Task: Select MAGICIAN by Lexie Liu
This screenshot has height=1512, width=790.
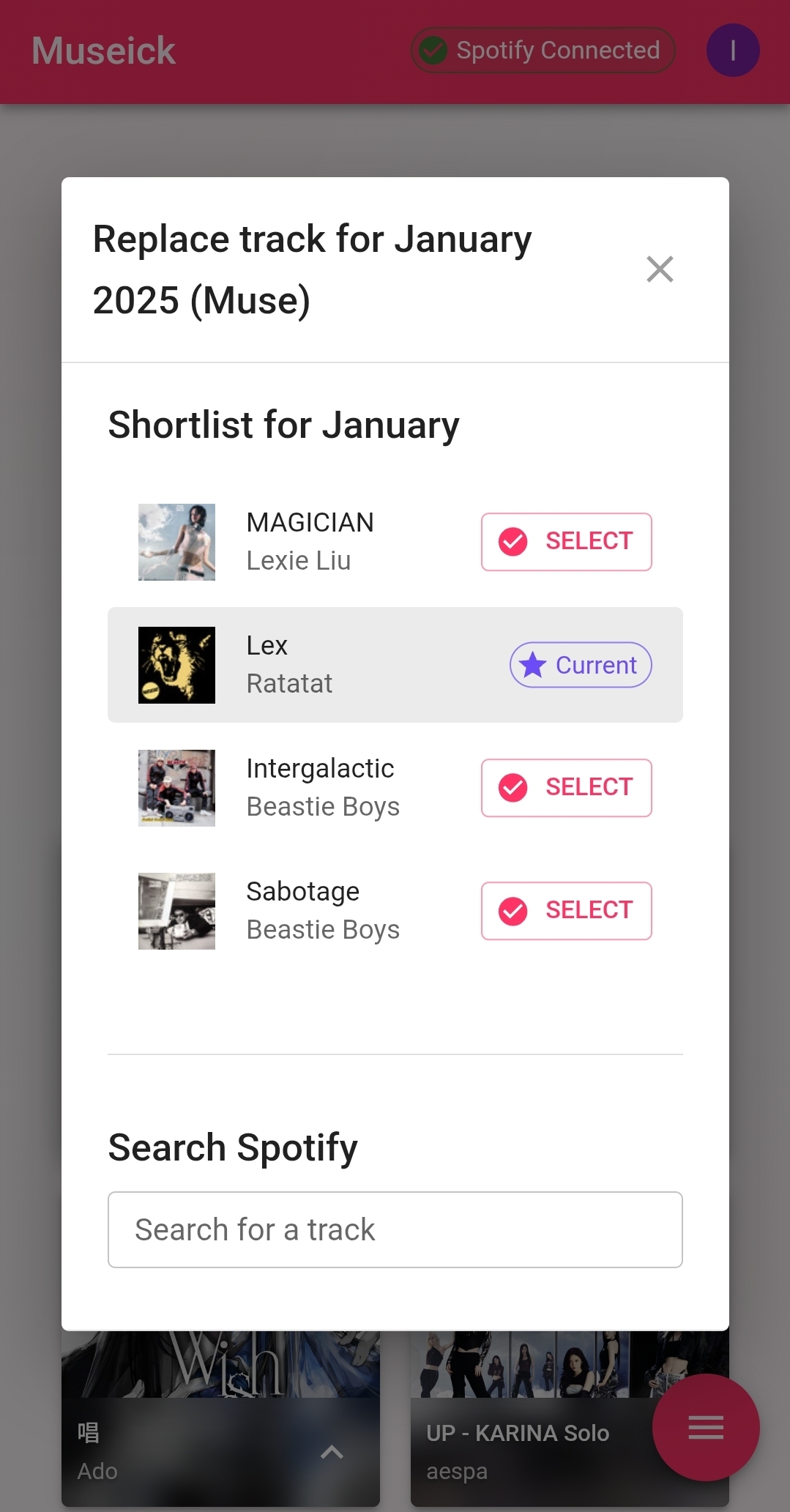Action: [566, 542]
